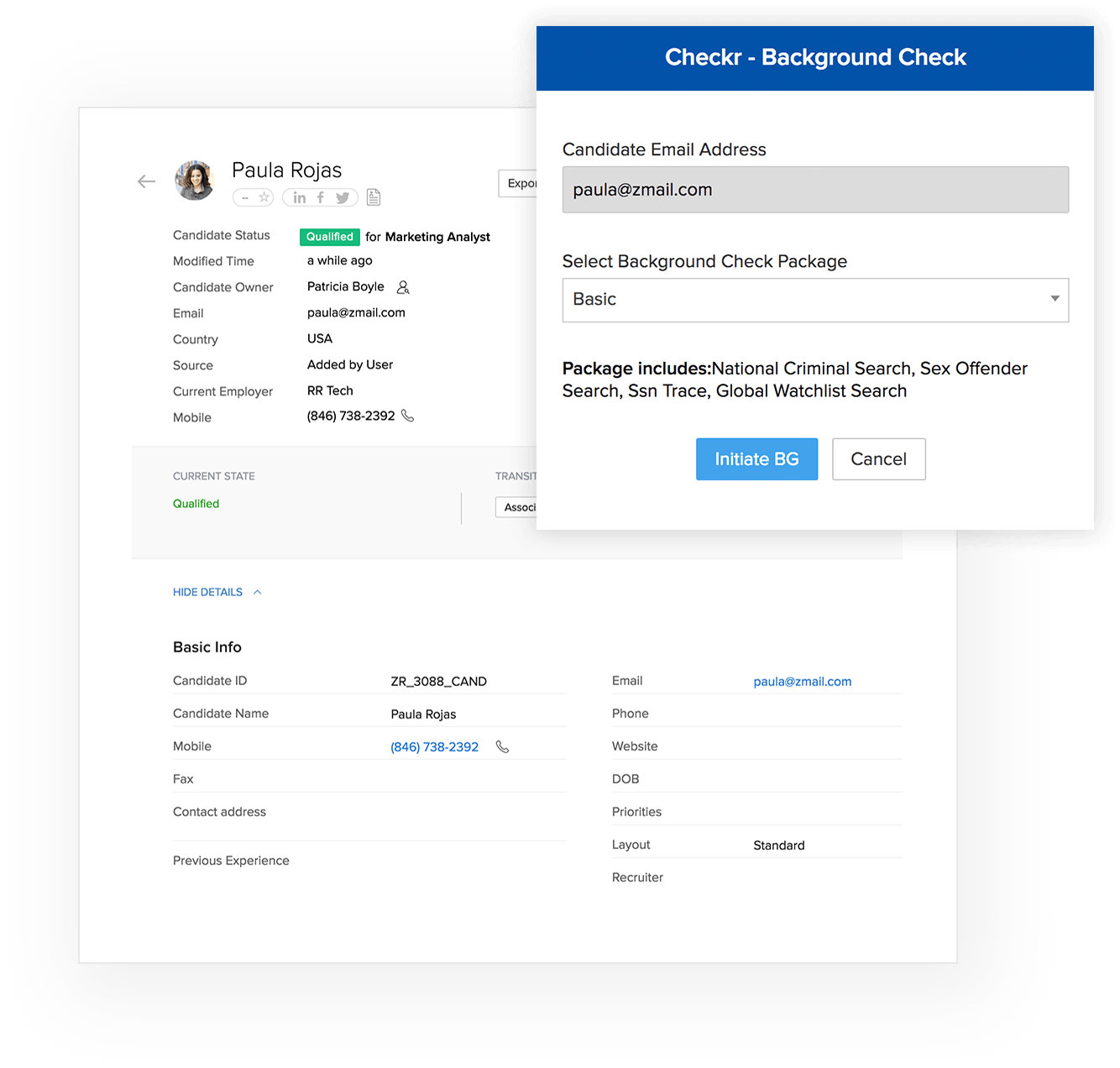The width and height of the screenshot is (1120, 1068).
Task: Click the Export button
Action: coord(522,183)
